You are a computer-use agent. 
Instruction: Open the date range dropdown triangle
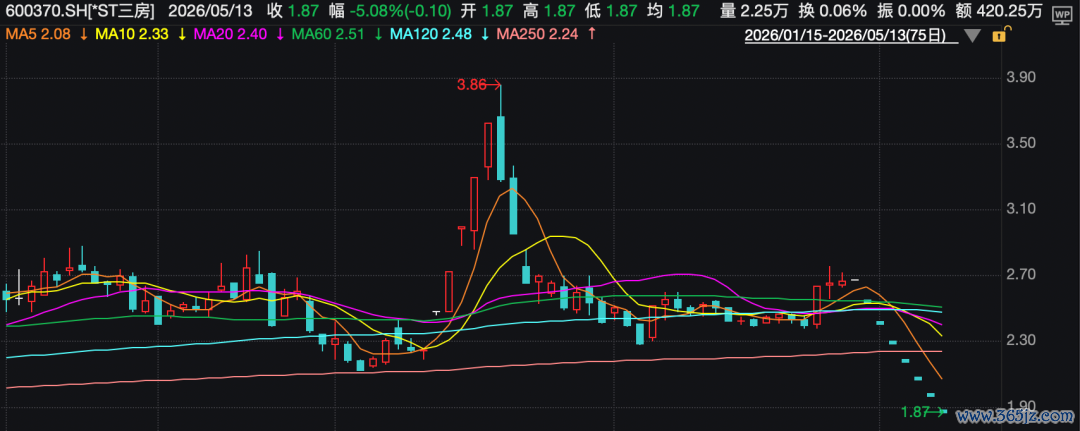(x=972, y=35)
